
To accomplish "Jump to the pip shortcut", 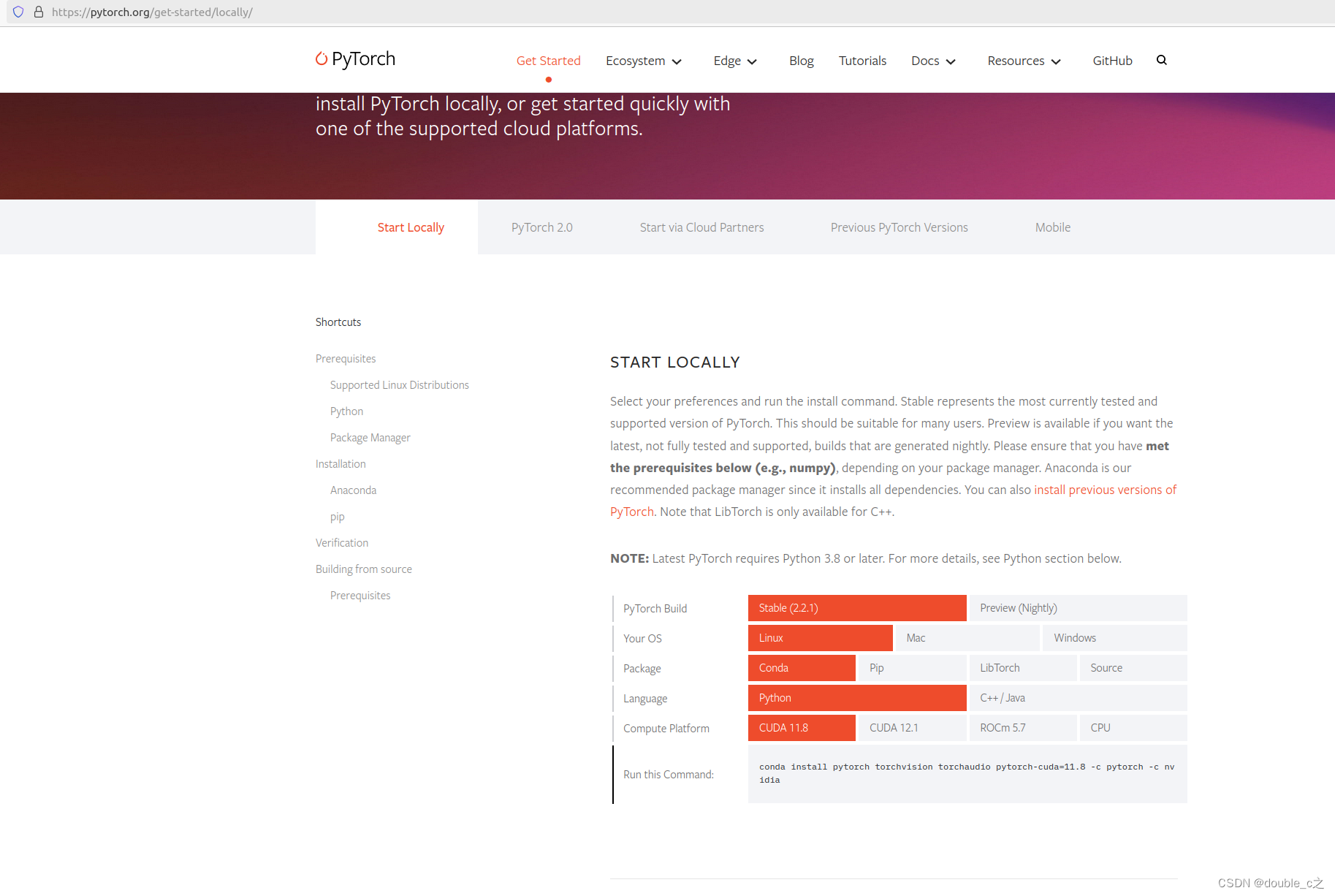I will point(337,517).
